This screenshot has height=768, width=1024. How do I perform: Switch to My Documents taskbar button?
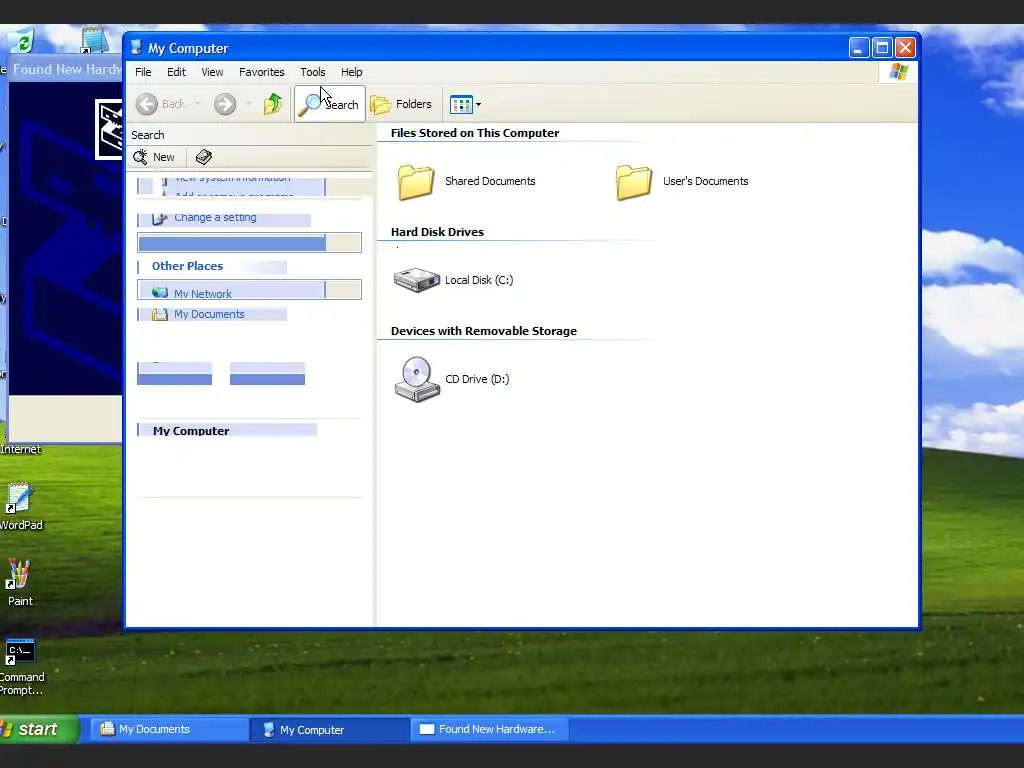click(168, 729)
